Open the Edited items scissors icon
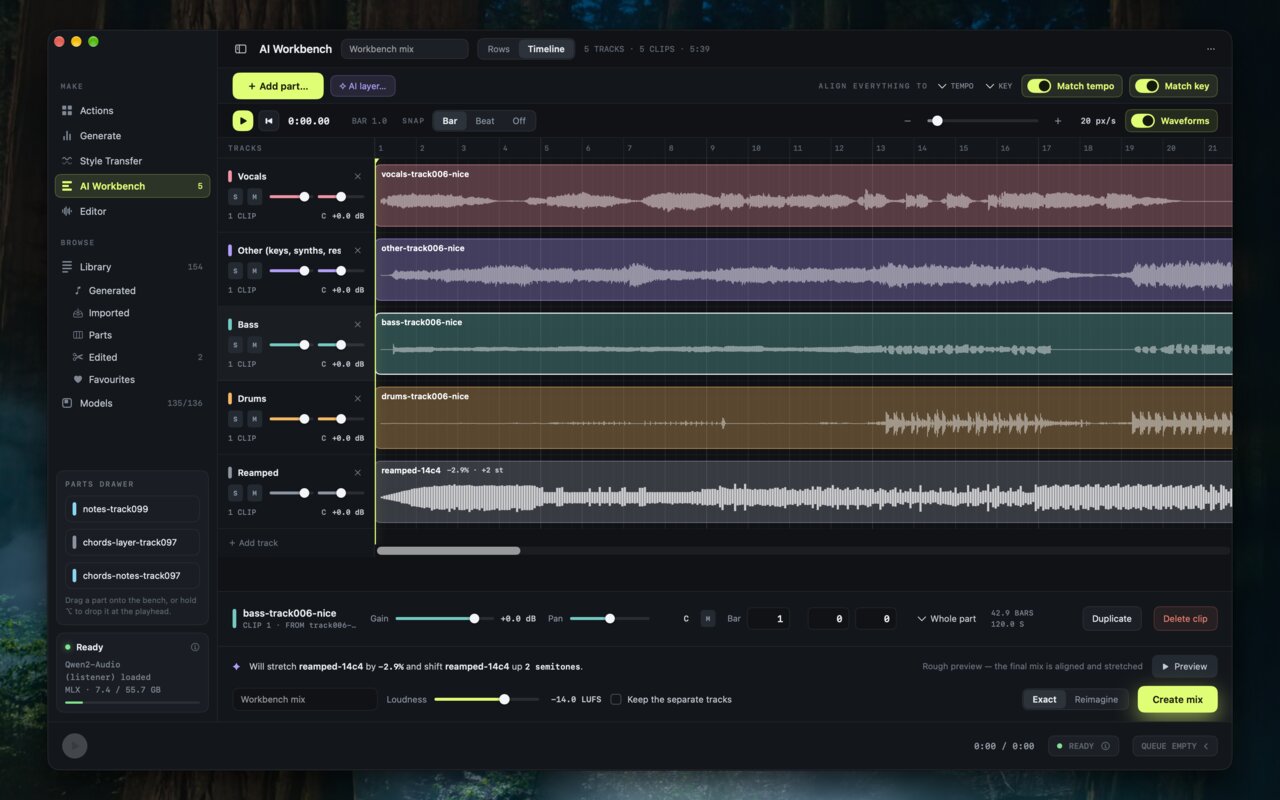Screen dimensions: 1280x800 [x=79, y=357]
